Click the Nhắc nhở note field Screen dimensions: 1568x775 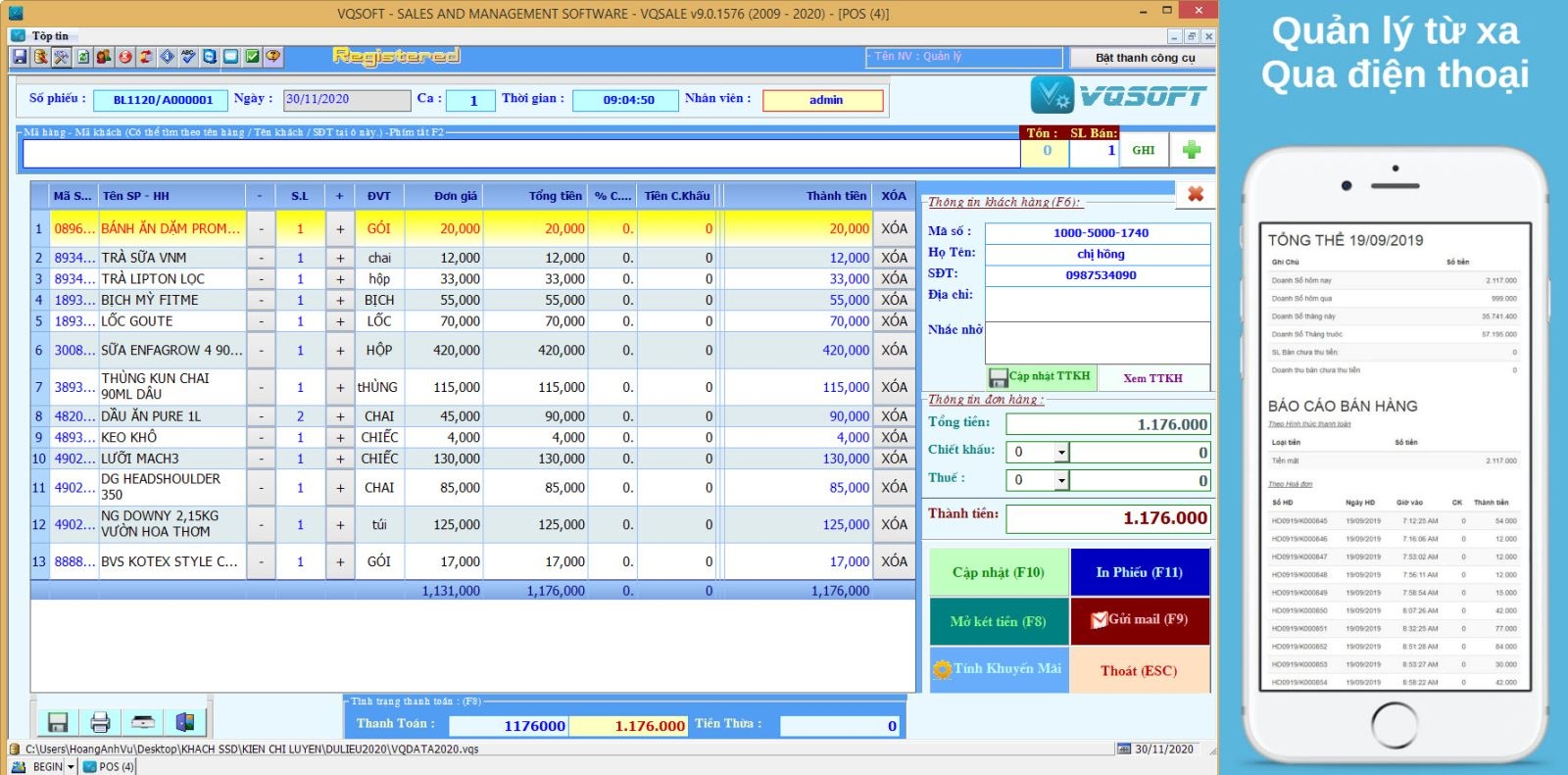tap(1099, 344)
